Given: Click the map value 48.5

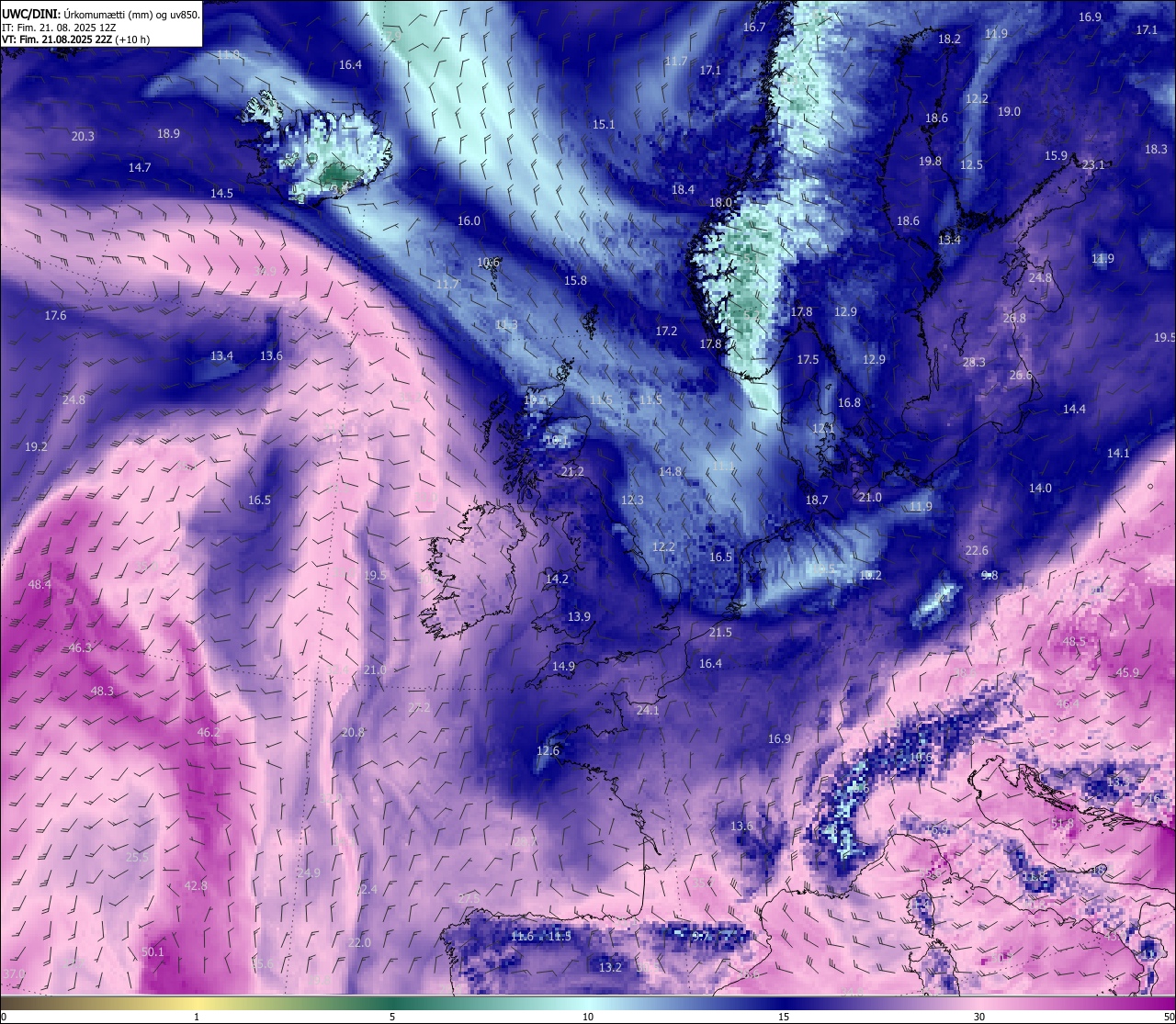Looking at the screenshot, I should [x=1074, y=641].
